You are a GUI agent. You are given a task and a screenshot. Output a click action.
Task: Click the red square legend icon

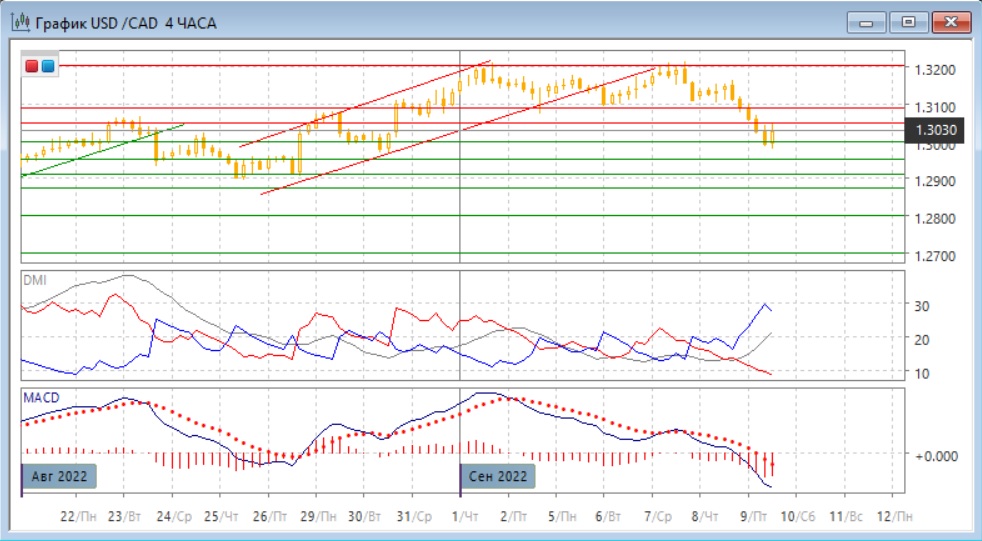tap(32, 67)
